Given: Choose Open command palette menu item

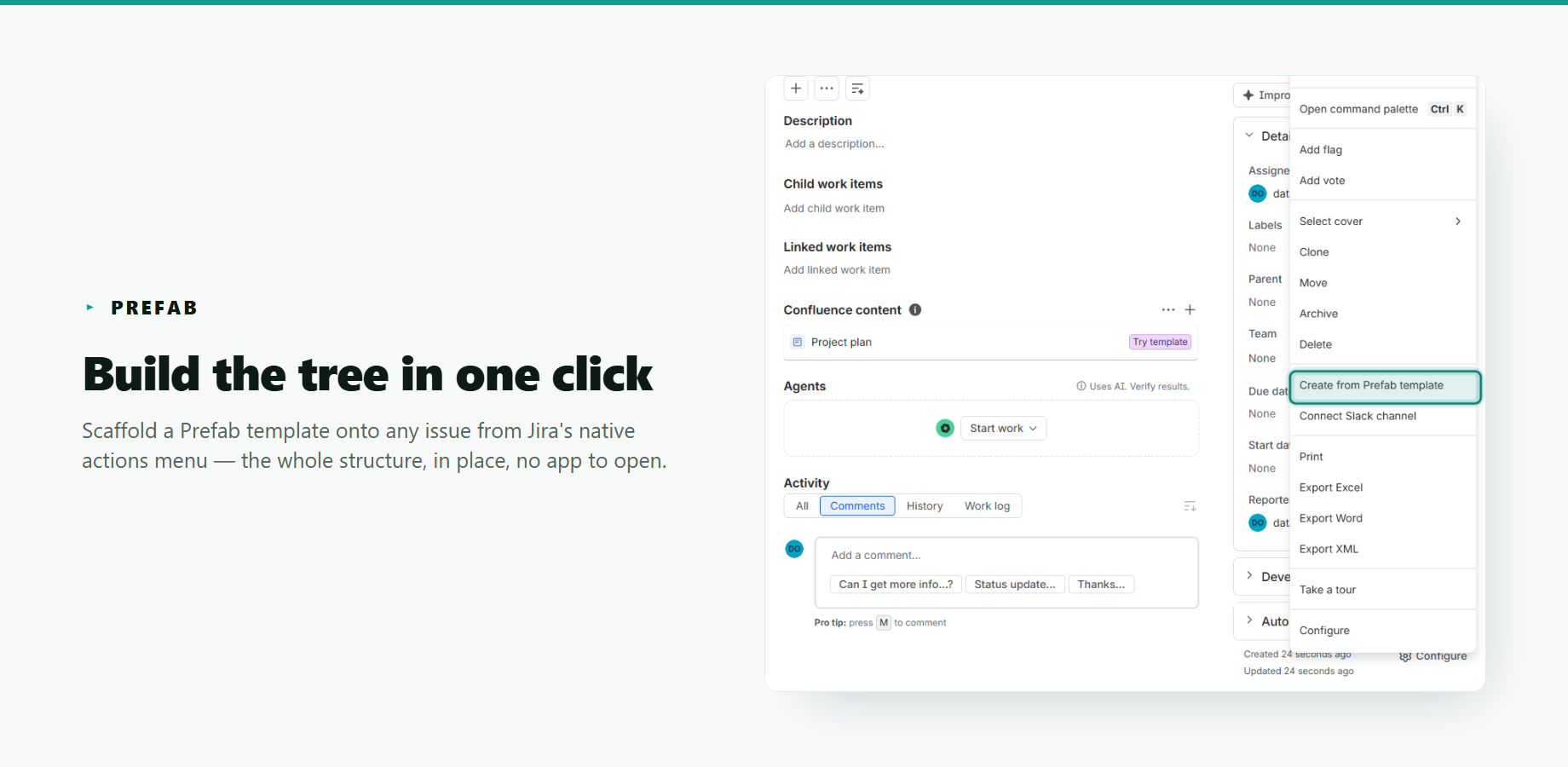Looking at the screenshot, I should (x=1383, y=109).
